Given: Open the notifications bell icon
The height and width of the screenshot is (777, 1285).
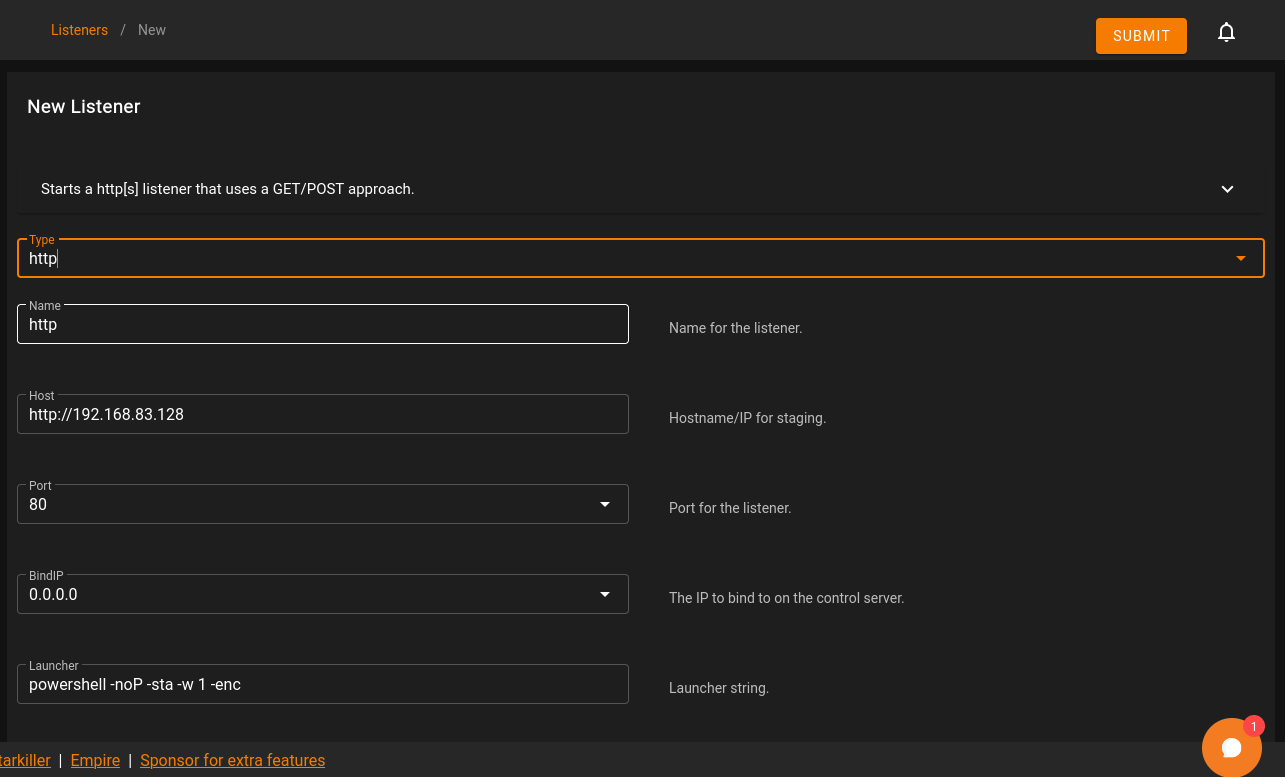Looking at the screenshot, I should [x=1226, y=33].
